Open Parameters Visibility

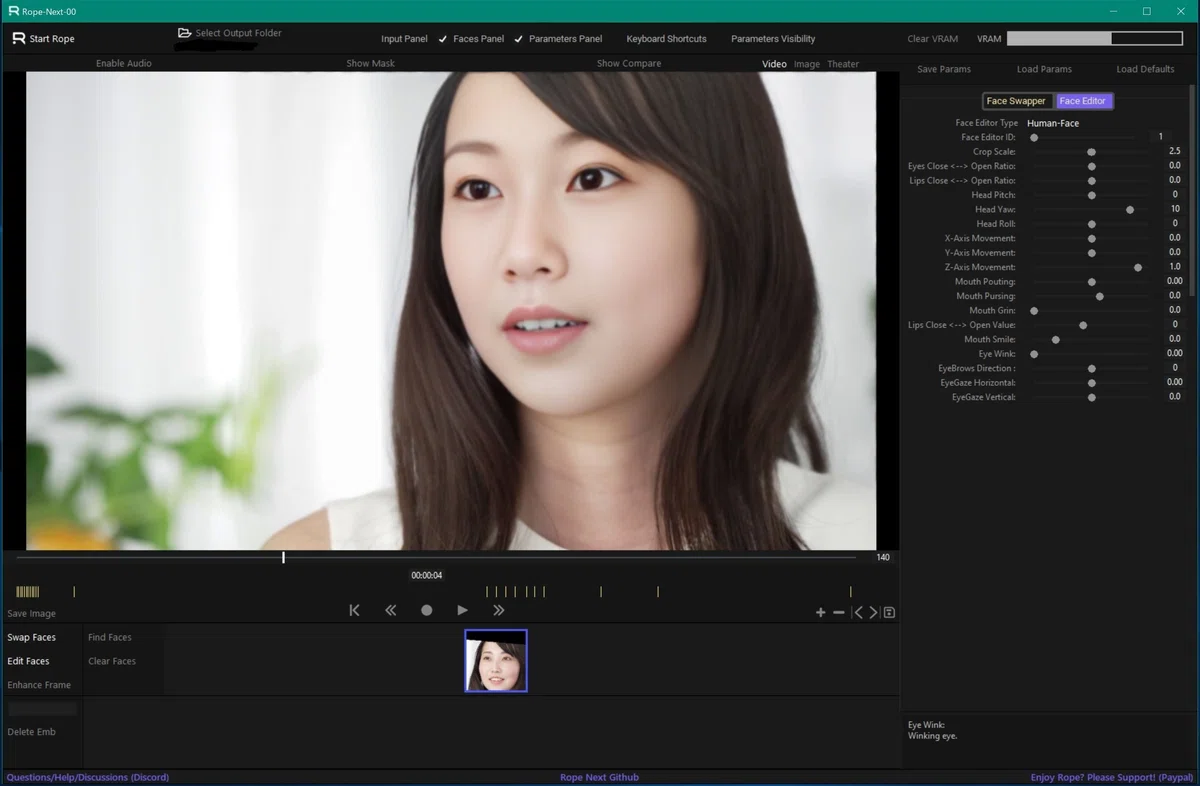pyautogui.click(x=773, y=39)
